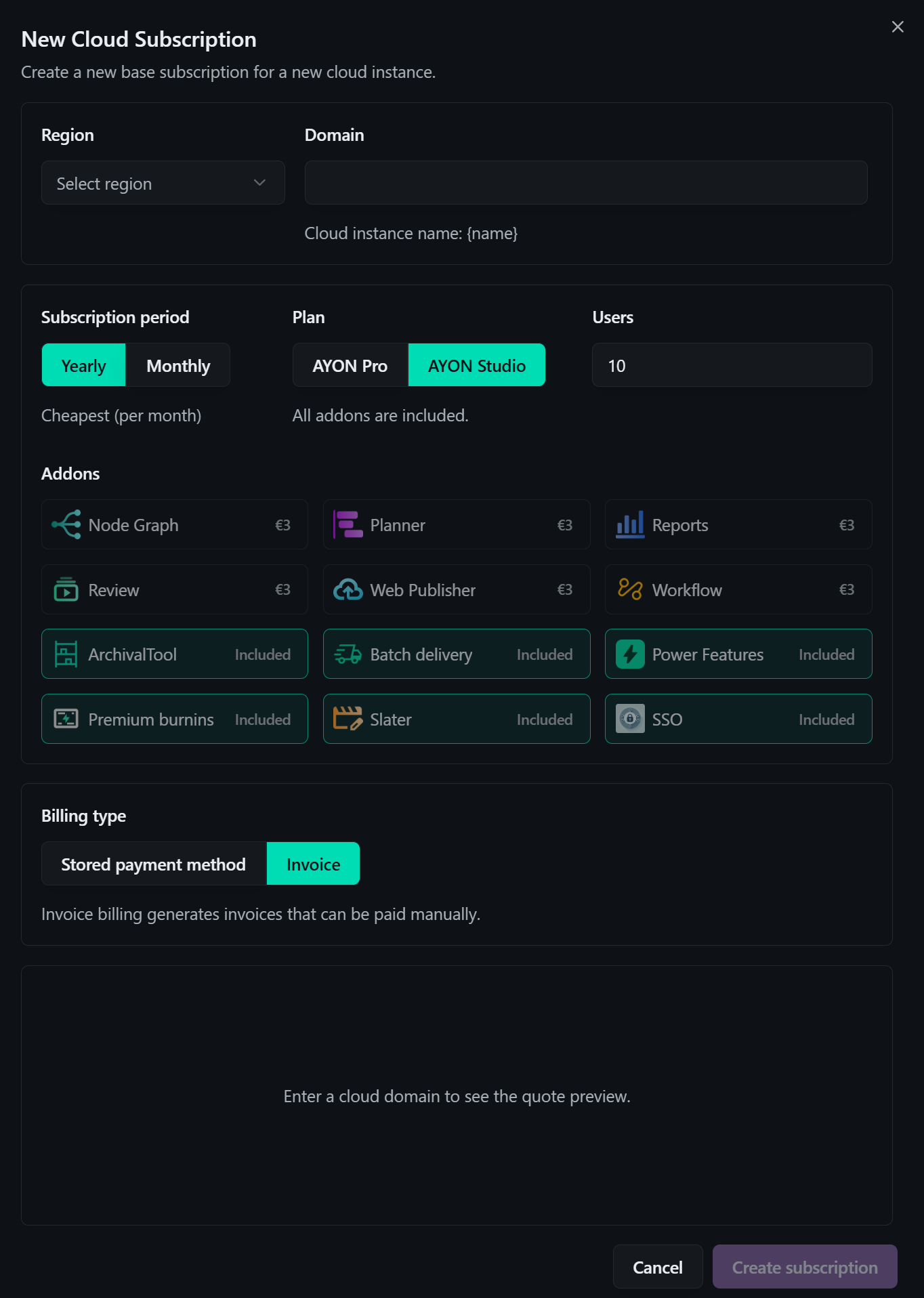This screenshot has height=1298, width=924.
Task: Cancel the subscription creation
Action: pyautogui.click(x=658, y=1267)
